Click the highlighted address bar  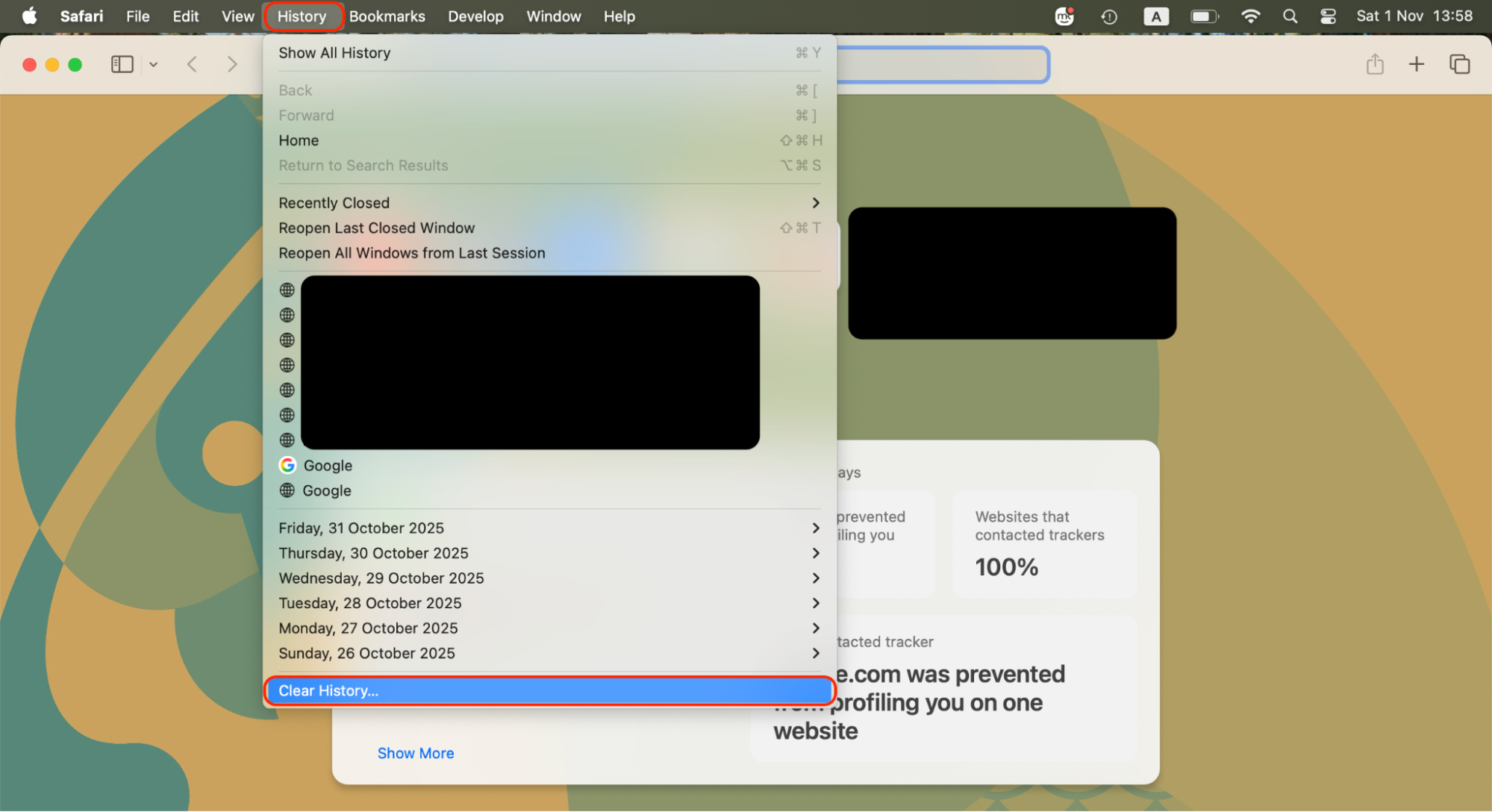(943, 64)
